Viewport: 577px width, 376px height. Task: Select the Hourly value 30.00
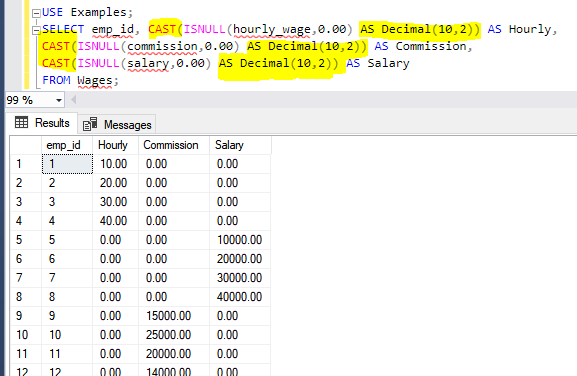click(x=116, y=202)
